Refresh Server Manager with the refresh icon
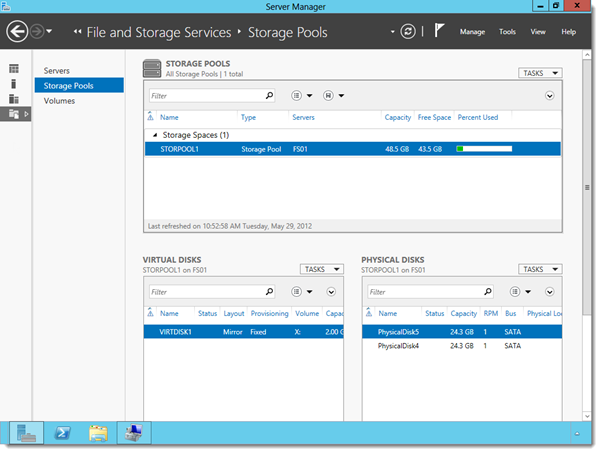 (408, 32)
